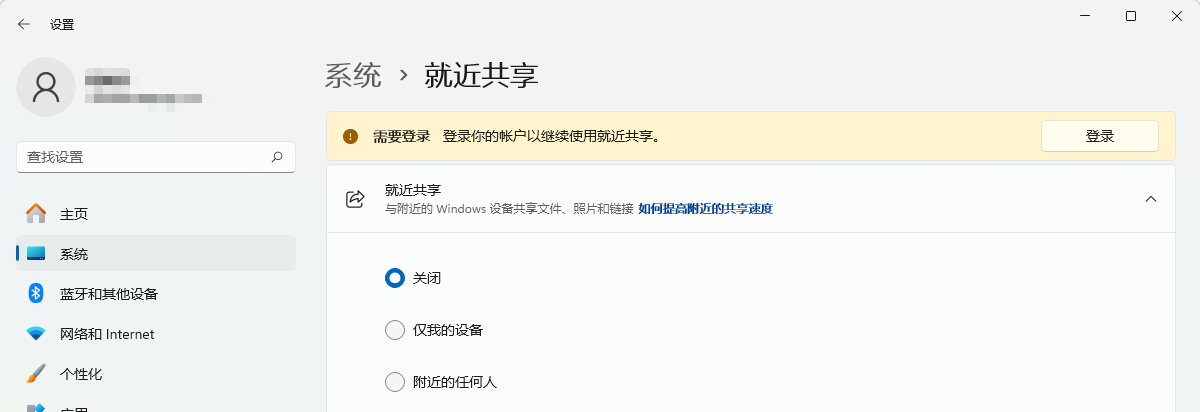
Task: Collapse the 就近共享 section chevron
Action: click(1150, 199)
